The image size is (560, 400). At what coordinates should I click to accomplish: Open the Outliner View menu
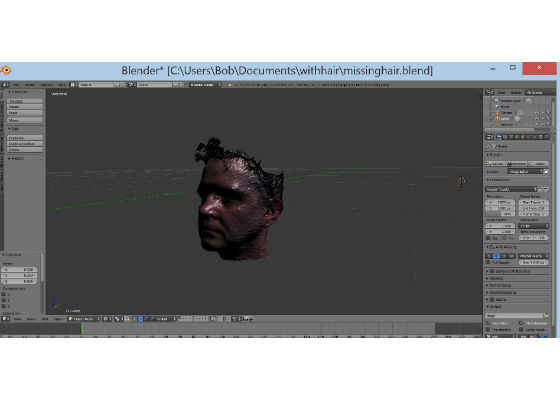[x=502, y=92]
